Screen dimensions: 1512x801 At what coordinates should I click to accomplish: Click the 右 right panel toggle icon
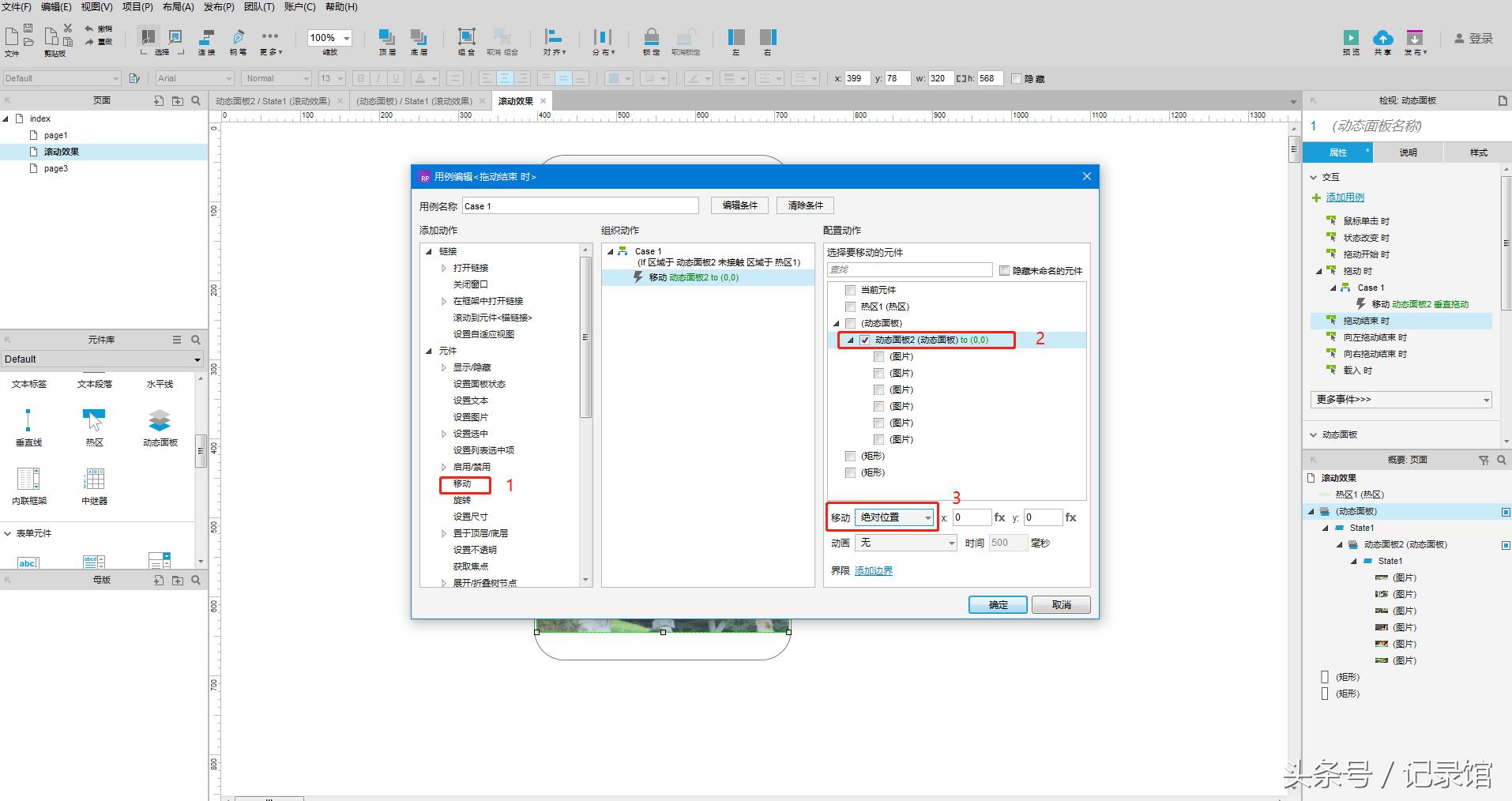tap(768, 37)
